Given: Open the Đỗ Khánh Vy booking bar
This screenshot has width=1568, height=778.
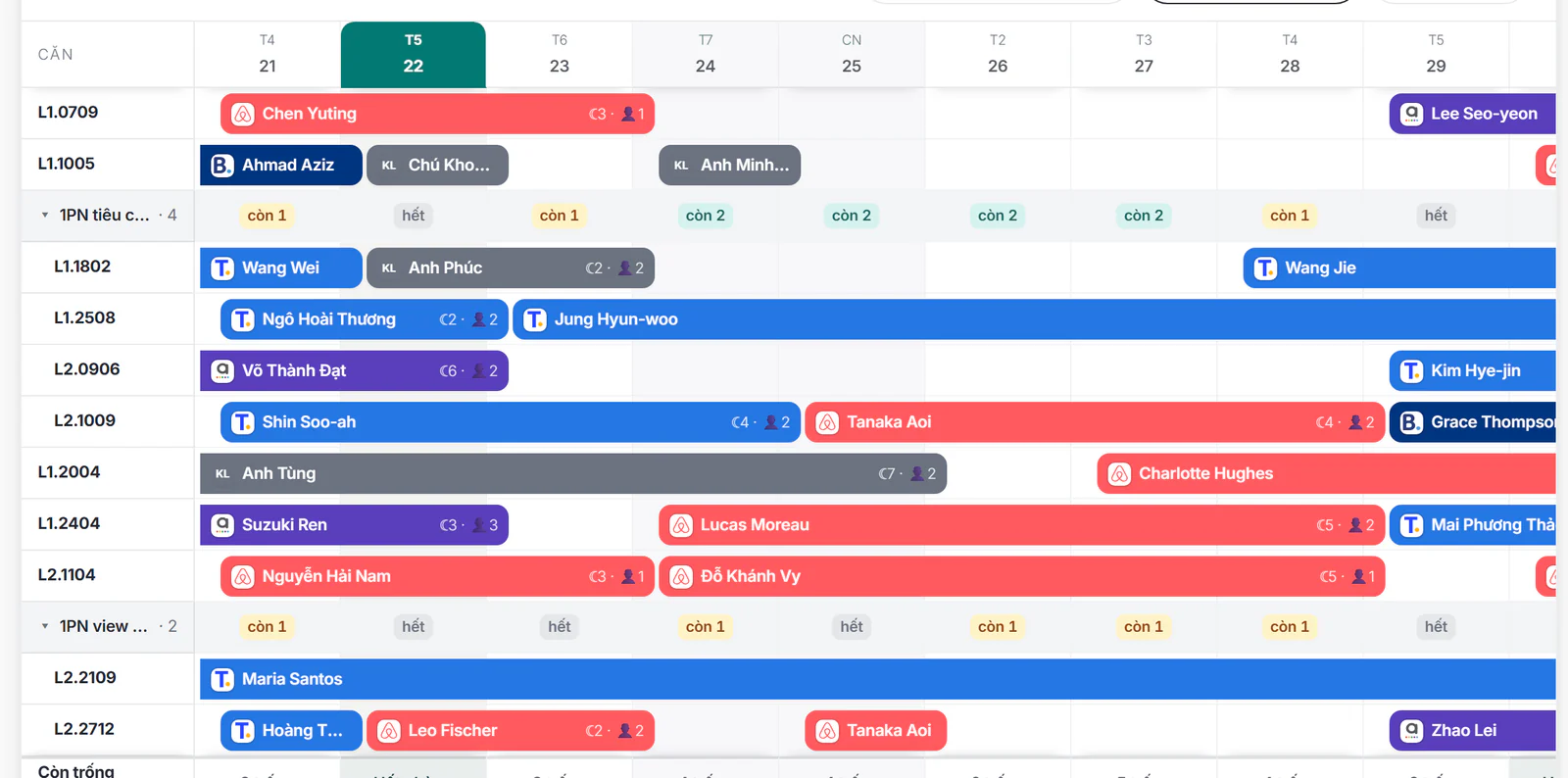Looking at the screenshot, I should 1021,577.
